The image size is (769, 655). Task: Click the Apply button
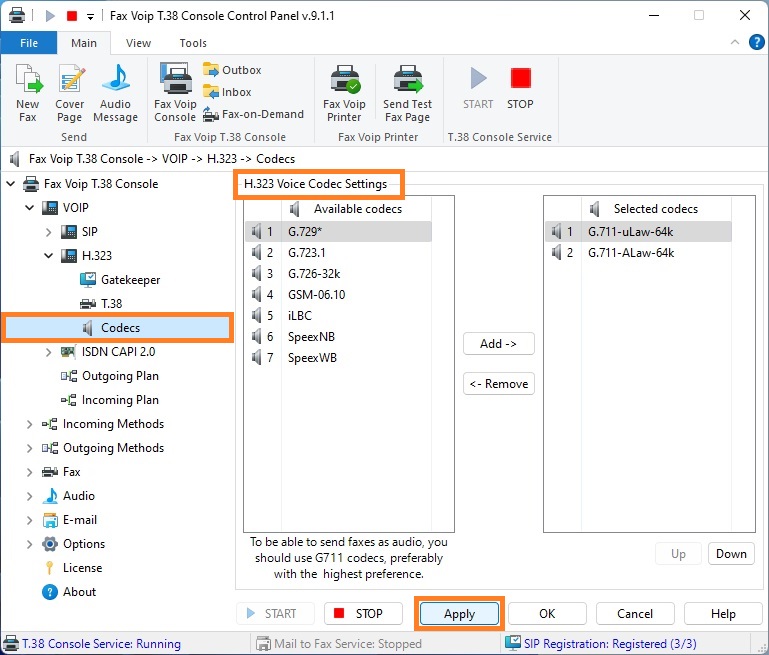[x=460, y=614]
